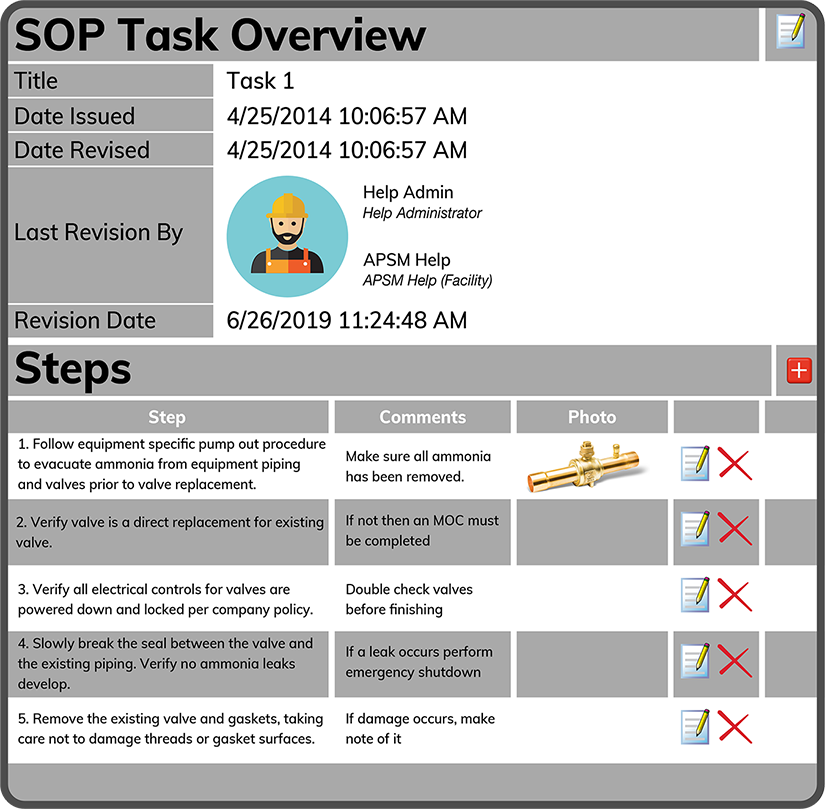Click the Title field label
Image resolution: width=825 pixels, height=809 pixels.
pyautogui.click(x=36, y=81)
